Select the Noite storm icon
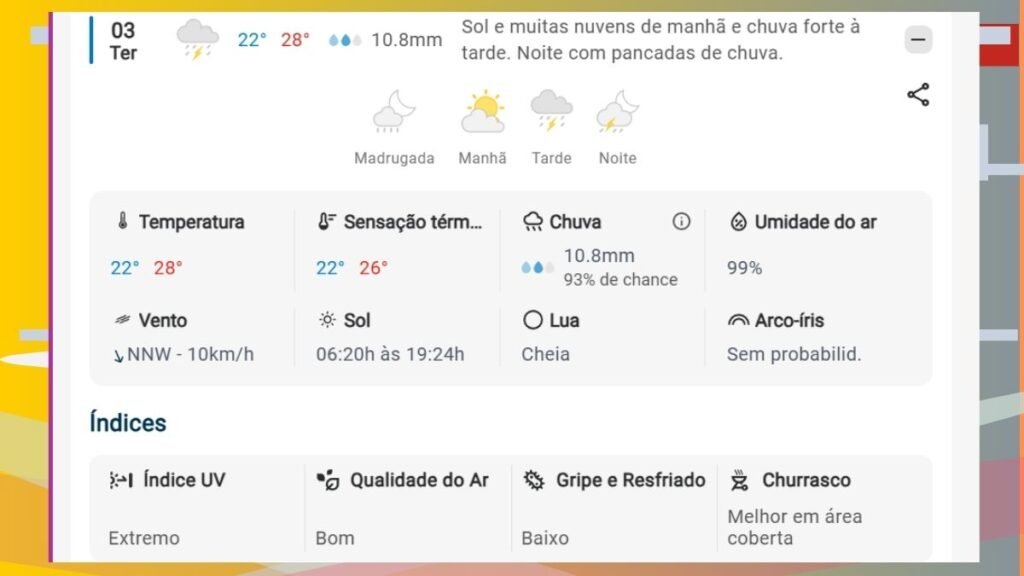This screenshot has width=1024, height=576. [x=617, y=111]
